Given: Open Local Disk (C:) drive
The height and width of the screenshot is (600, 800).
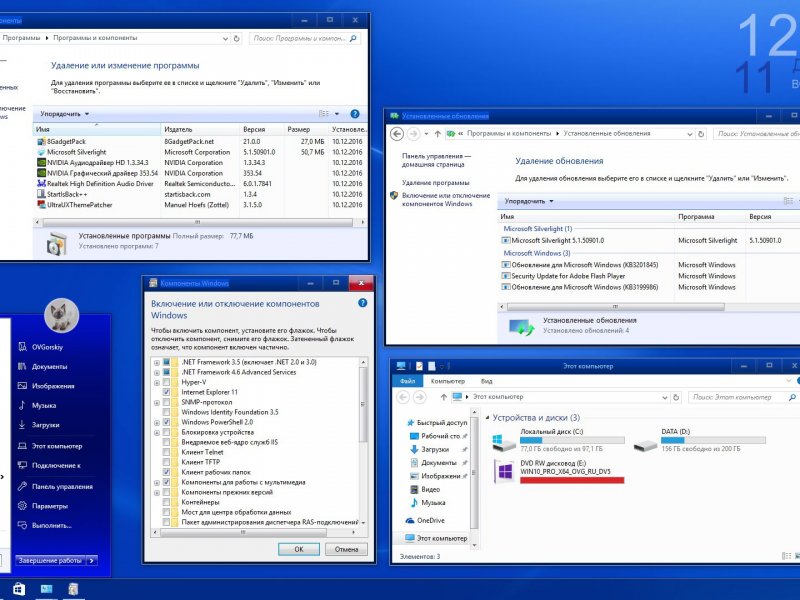Looking at the screenshot, I should coord(558,440).
